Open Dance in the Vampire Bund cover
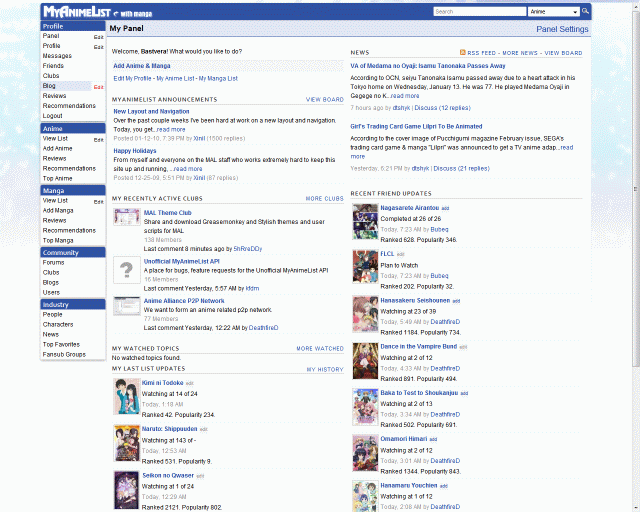The image size is (640, 512). click(365, 361)
